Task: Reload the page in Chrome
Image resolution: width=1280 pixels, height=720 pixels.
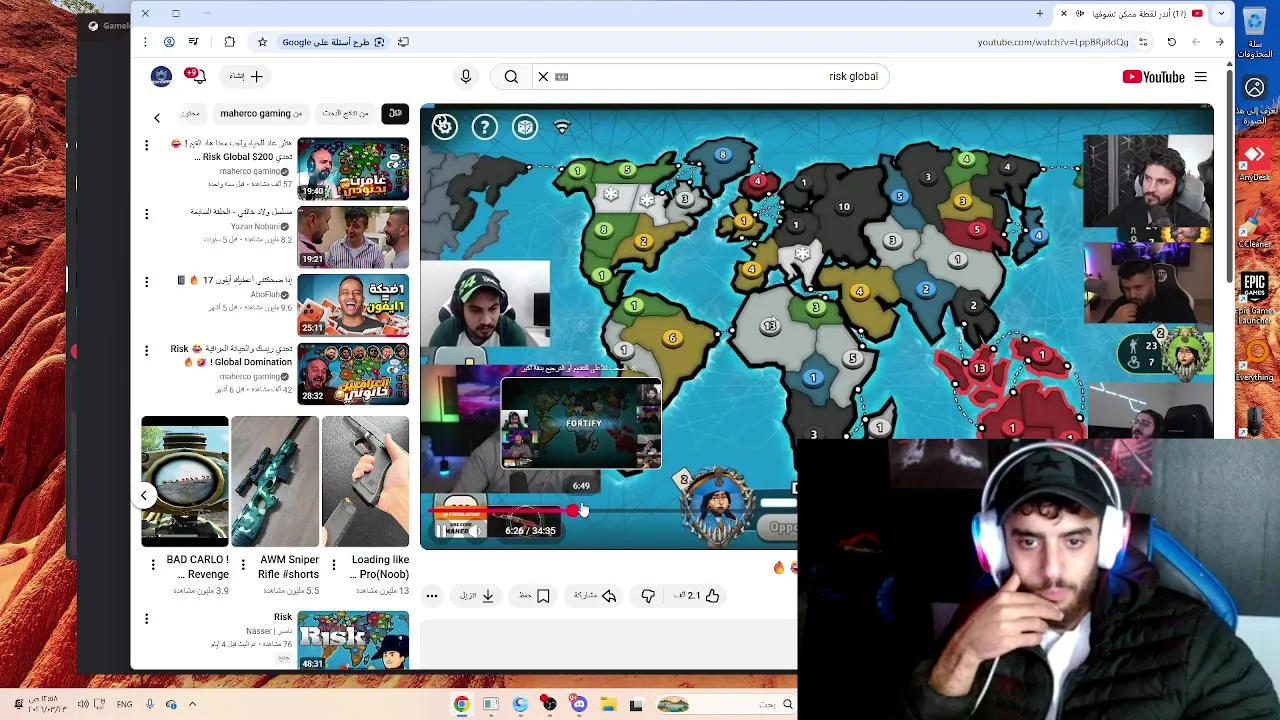Action: (x=1171, y=42)
